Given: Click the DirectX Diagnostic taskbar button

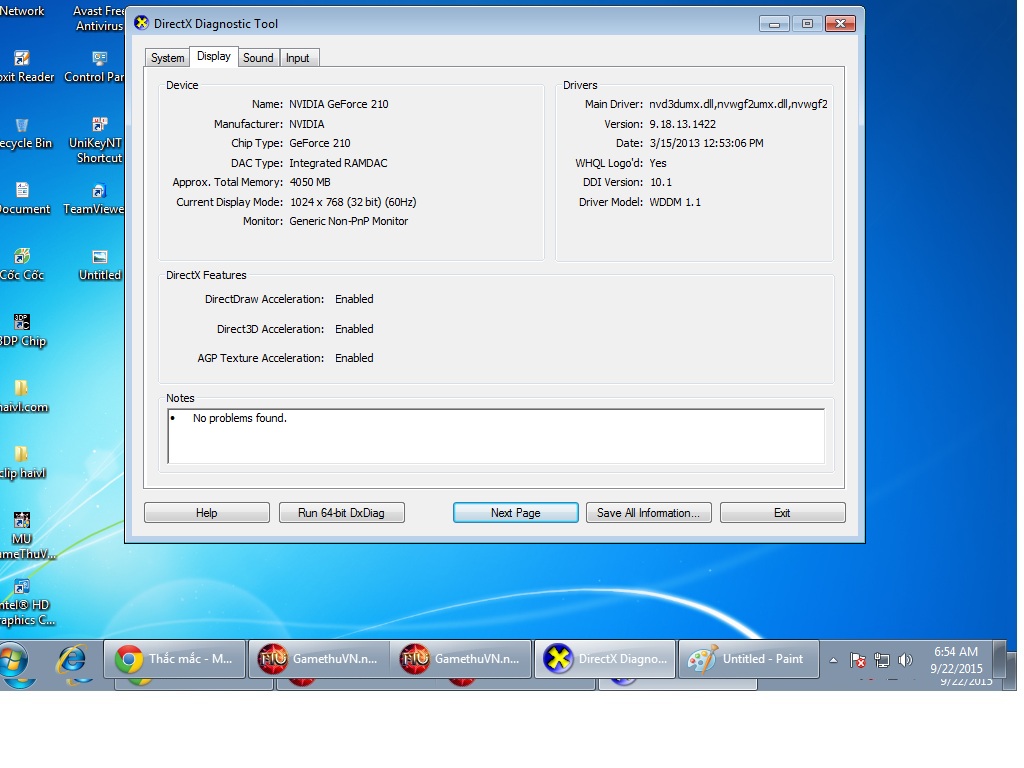Looking at the screenshot, I should click(x=605, y=660).
